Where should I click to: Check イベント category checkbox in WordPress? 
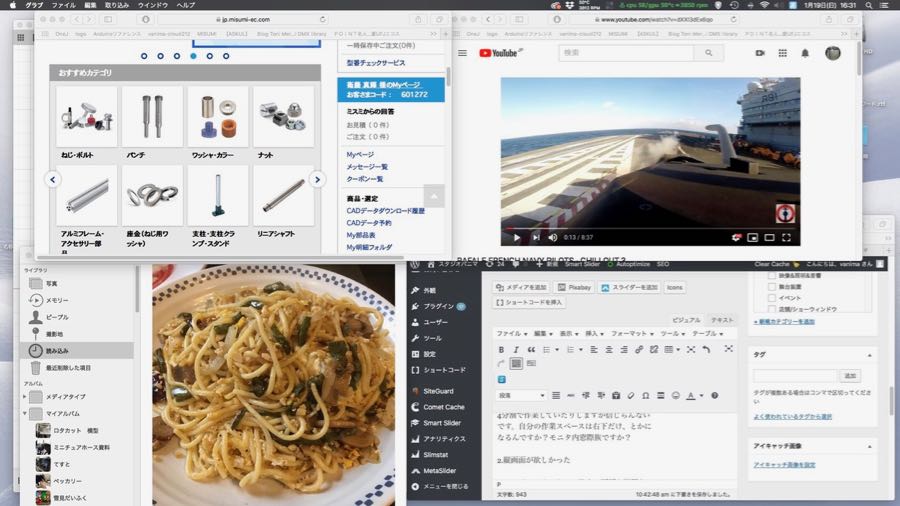click(771, 298)
